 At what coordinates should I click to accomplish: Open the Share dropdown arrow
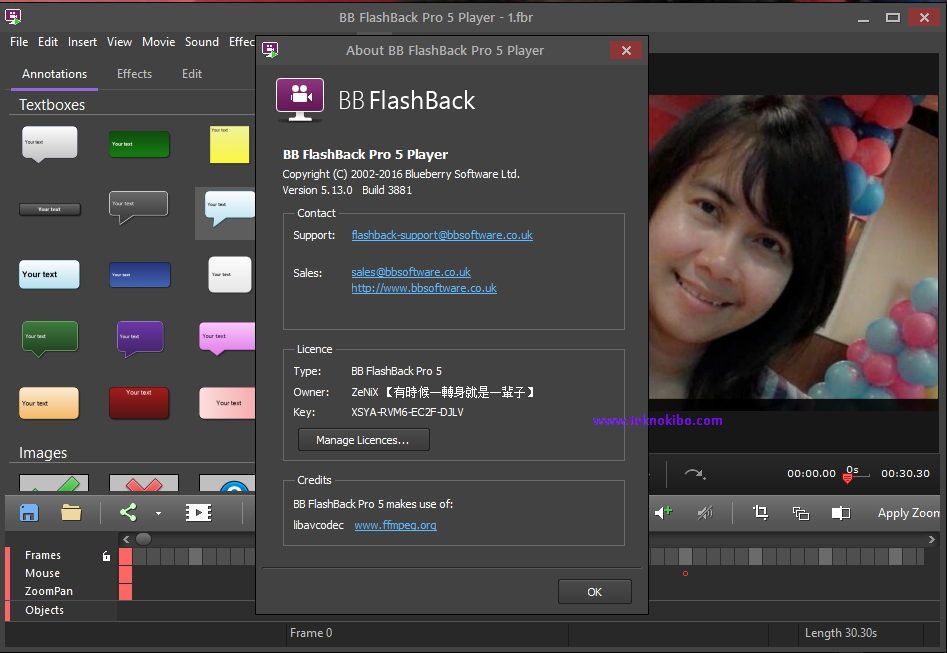pos(158,513)
